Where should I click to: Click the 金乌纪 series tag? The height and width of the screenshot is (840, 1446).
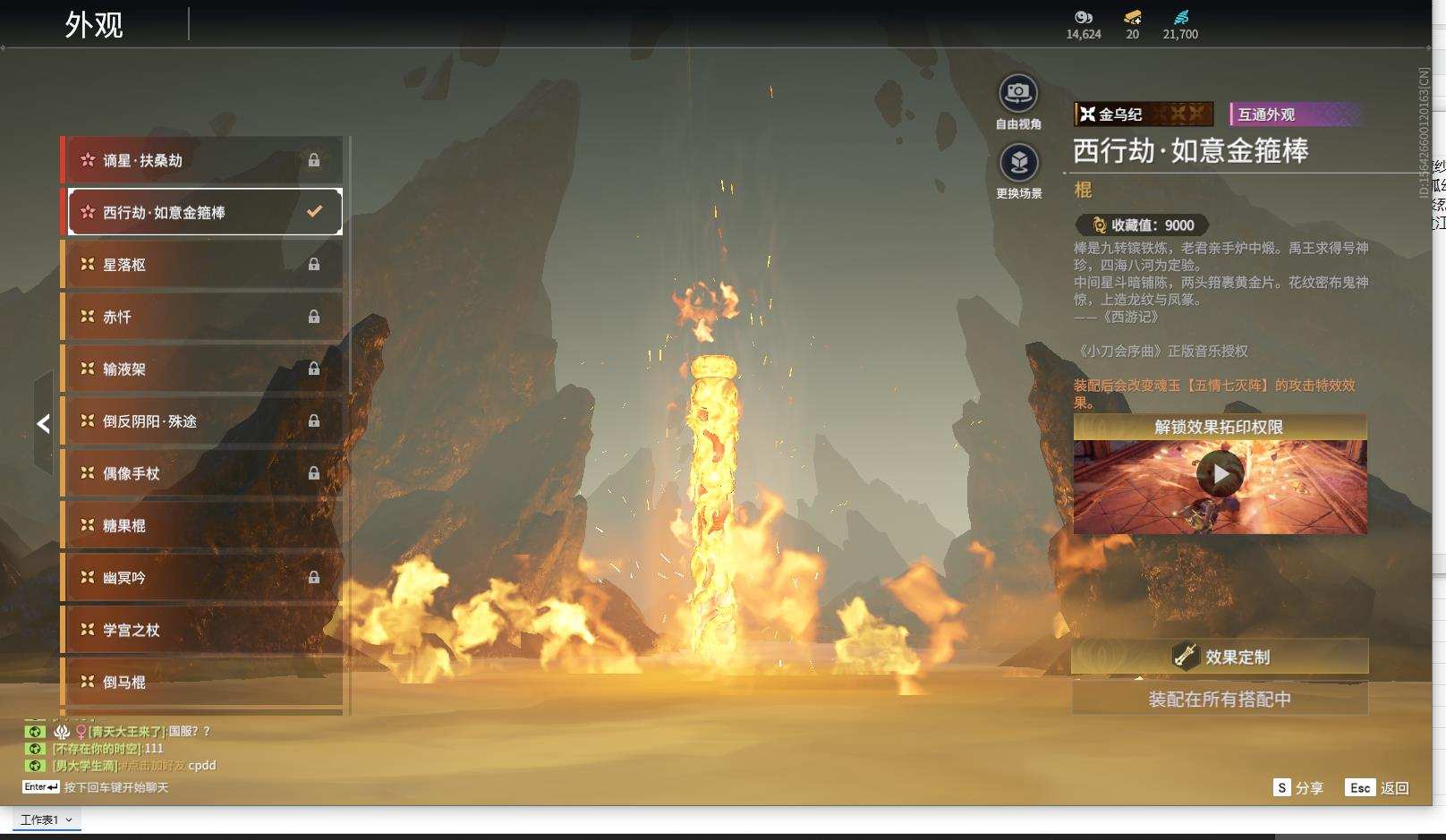tap(1144, 114)
